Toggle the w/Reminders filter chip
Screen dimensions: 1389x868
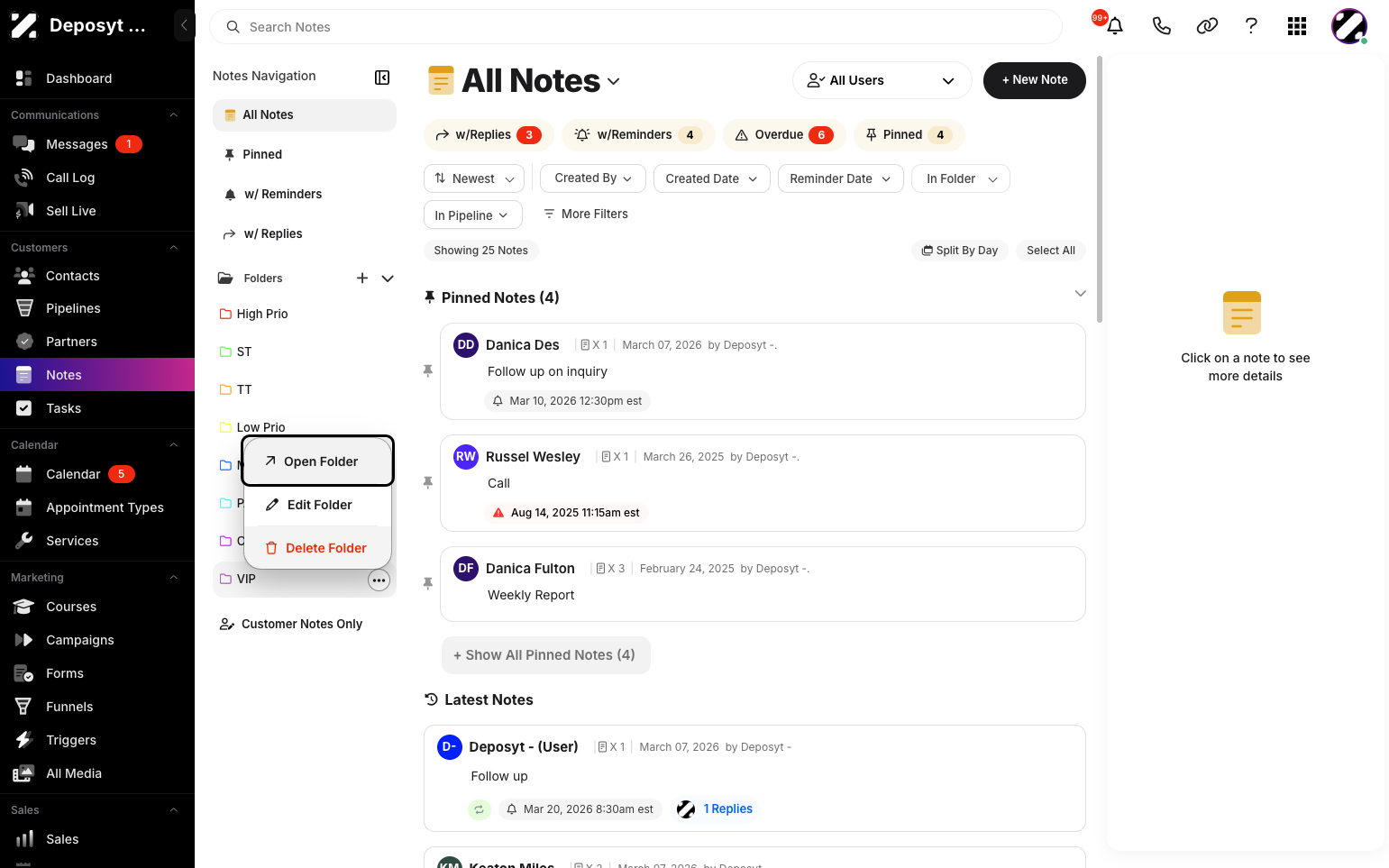click(x=638, y=135)
